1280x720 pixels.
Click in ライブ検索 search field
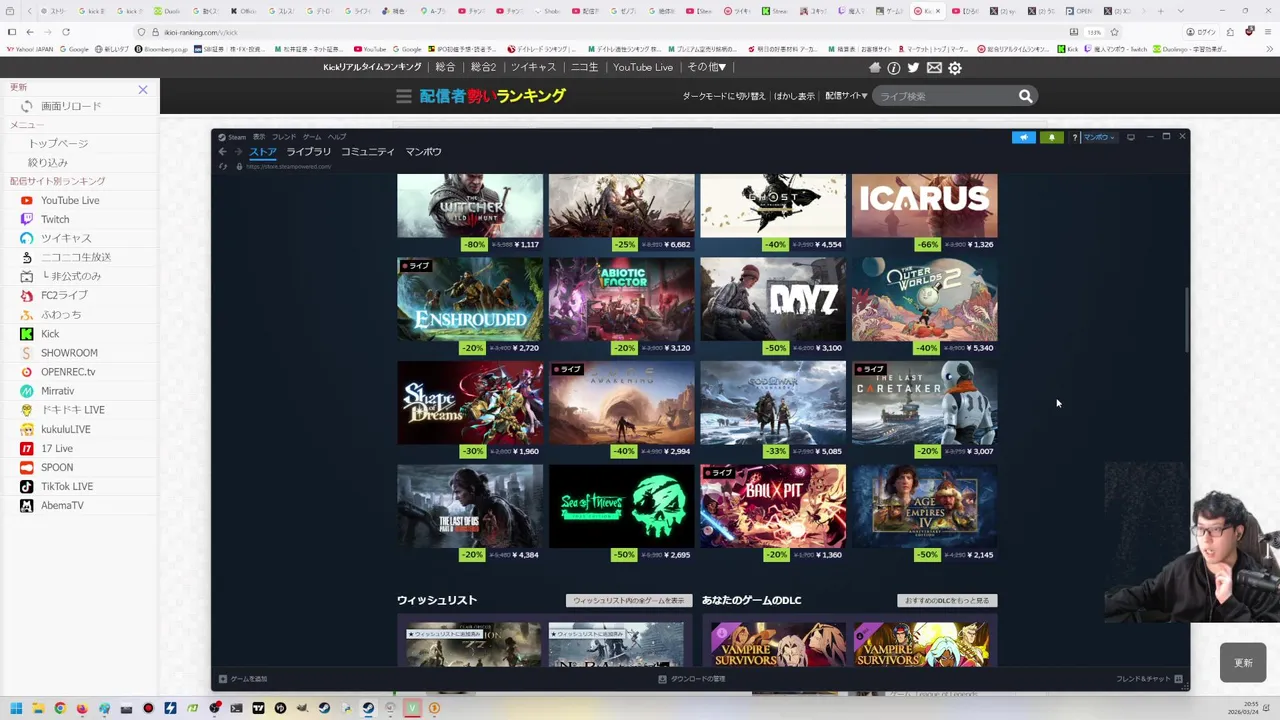[945, 96]
